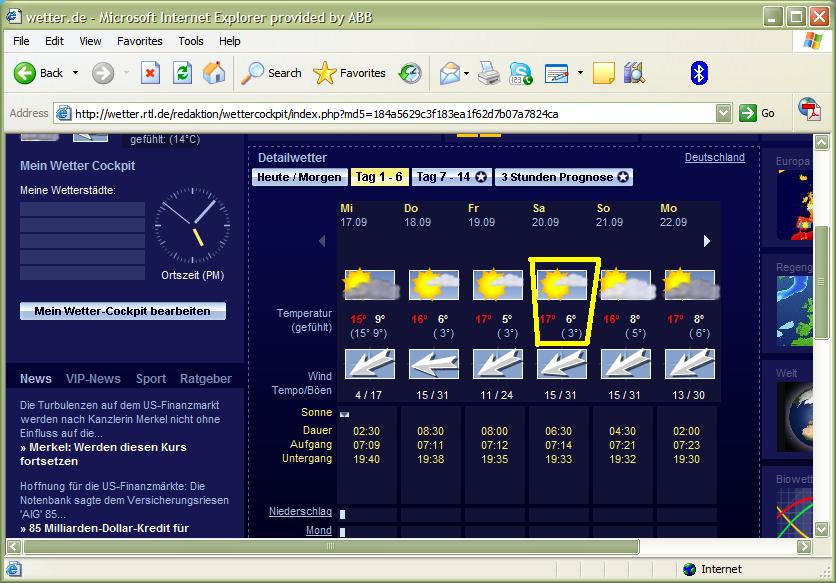836x583 pixels.
Task: Click Thursday 18.09 weather icon
Action: coord(434,284)
